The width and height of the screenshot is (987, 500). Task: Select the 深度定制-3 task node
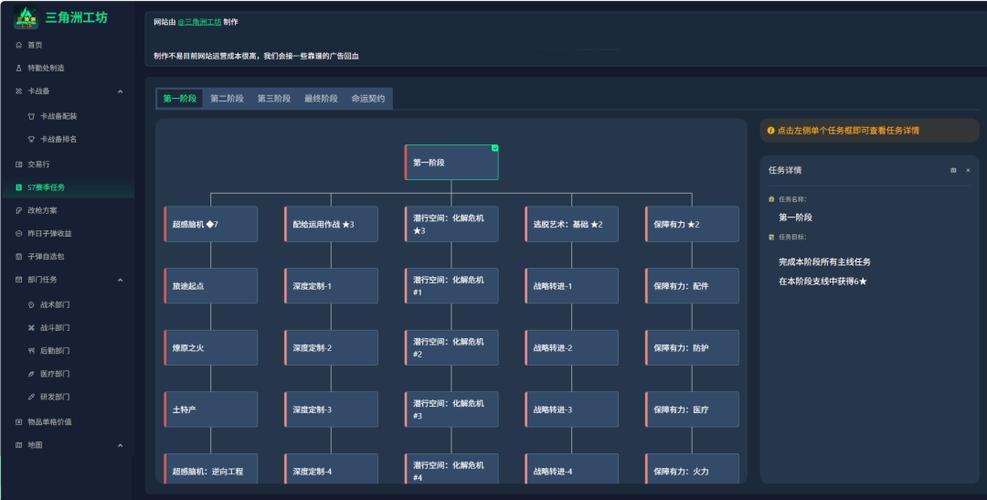point(331,409)
